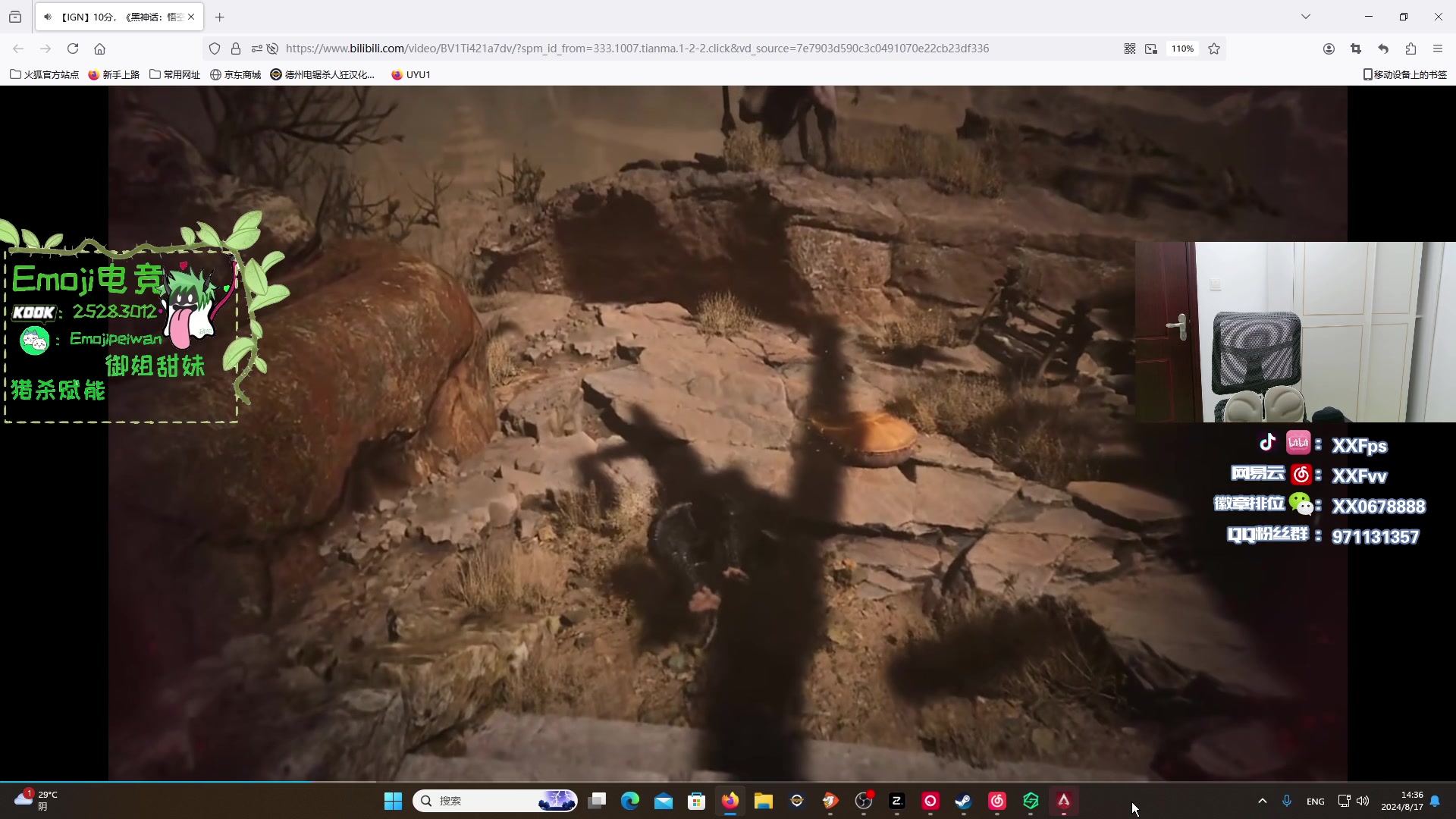The width and height of the screenshot is (1456, 819).
Task: Bookmark this page with the star
Action: coord(1214,49)
